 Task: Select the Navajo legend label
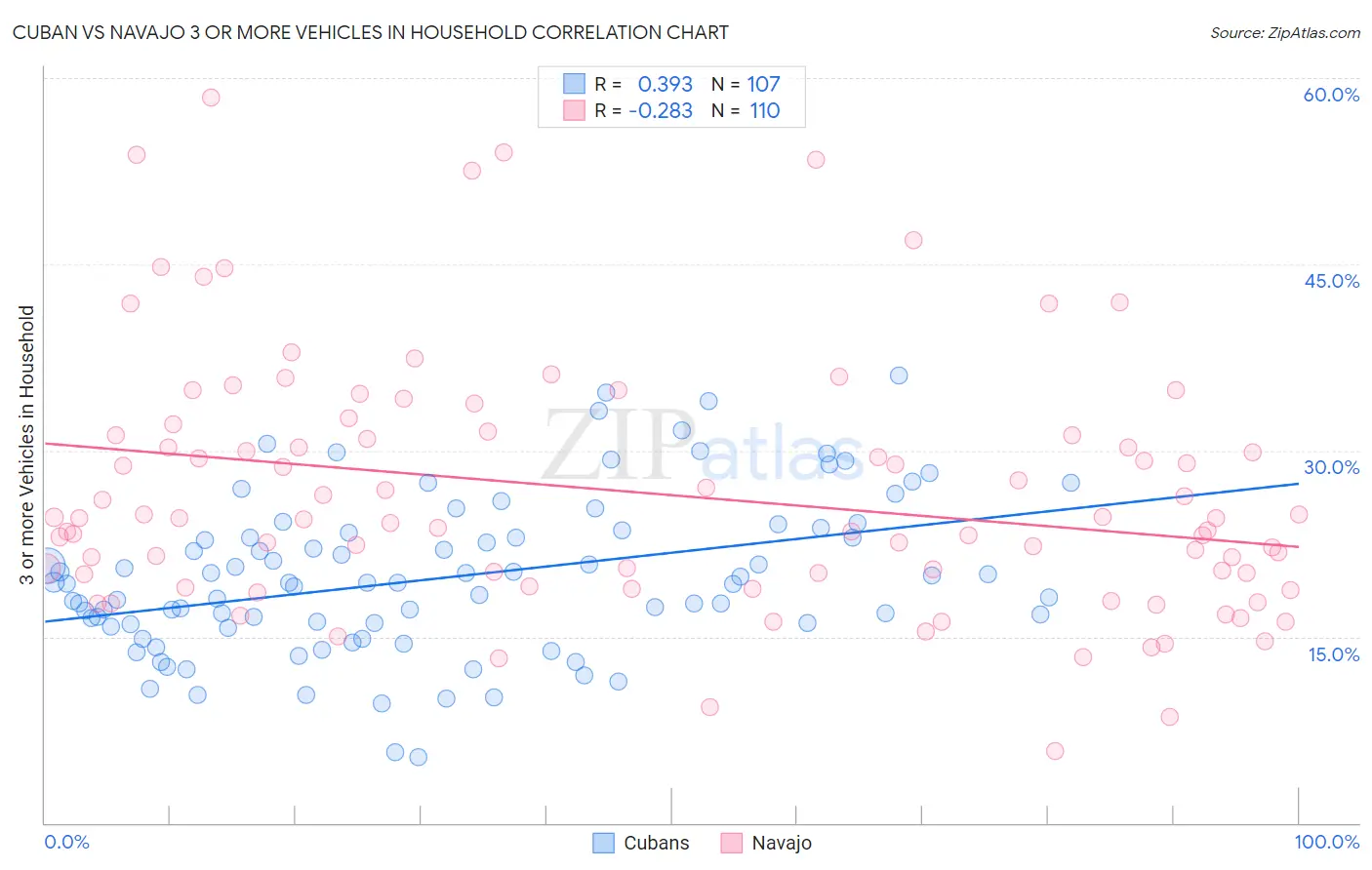pyautogui.click(x=782, y=843)
